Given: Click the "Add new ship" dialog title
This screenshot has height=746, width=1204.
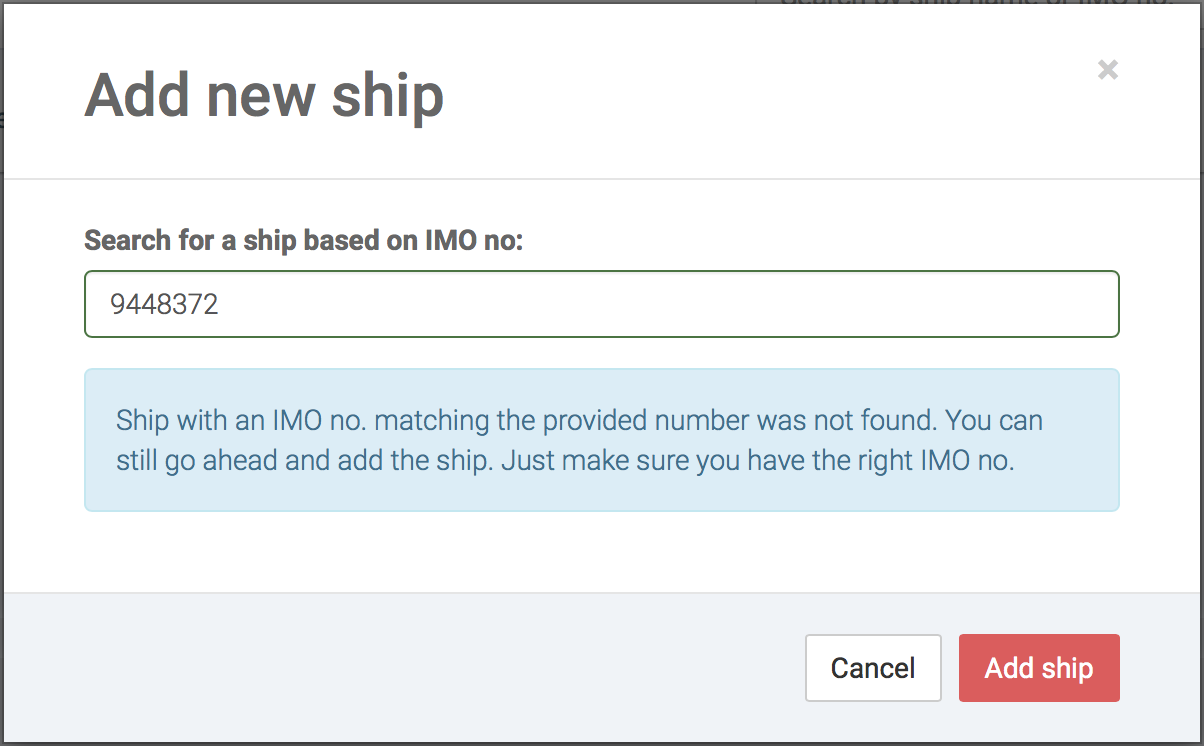Looking at the screenshot, I should pyautogui.click(x=264, y=96).
